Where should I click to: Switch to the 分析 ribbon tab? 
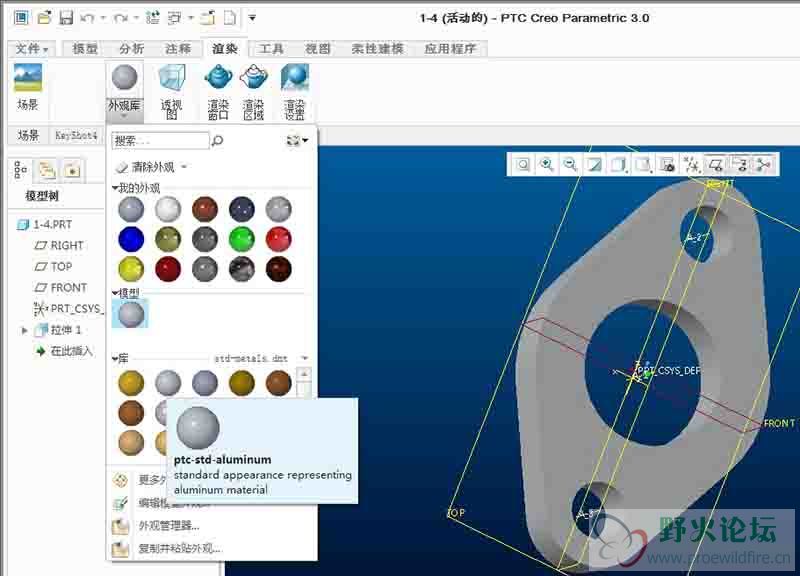click(131, 48)
